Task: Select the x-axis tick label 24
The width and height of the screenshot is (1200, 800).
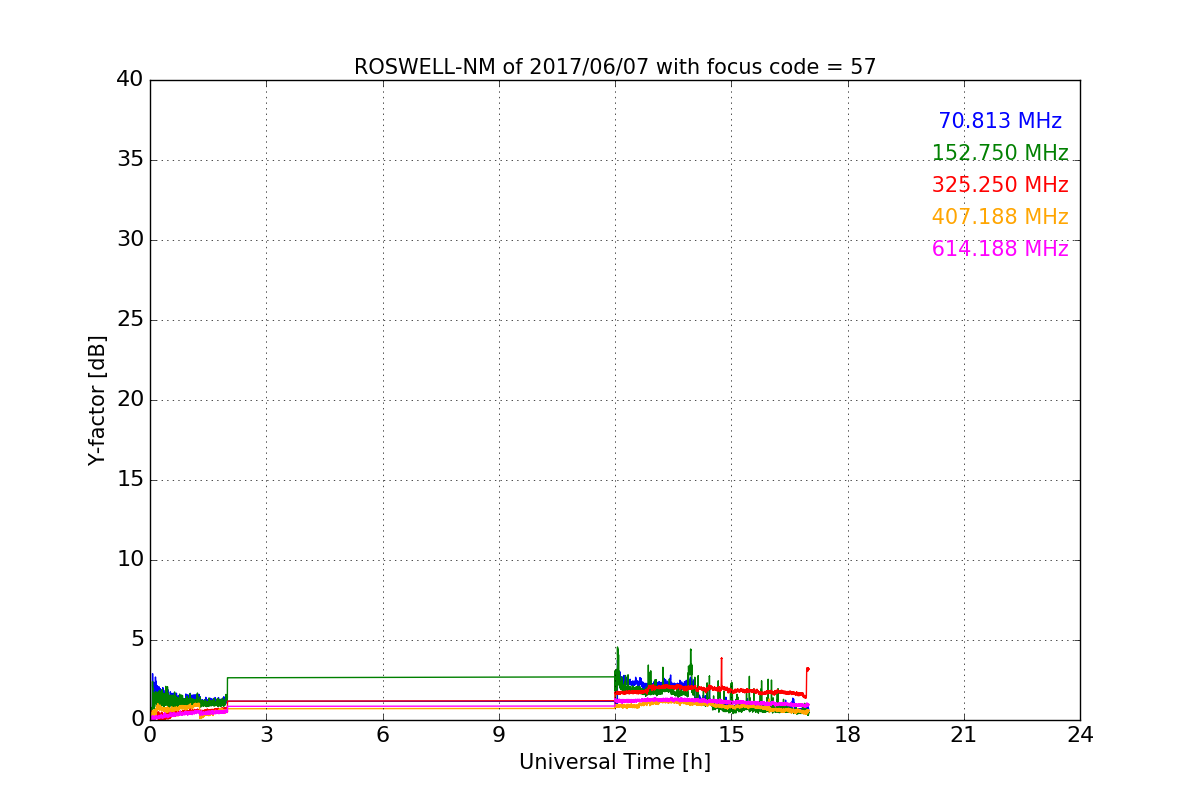Action: (1080, 735)
